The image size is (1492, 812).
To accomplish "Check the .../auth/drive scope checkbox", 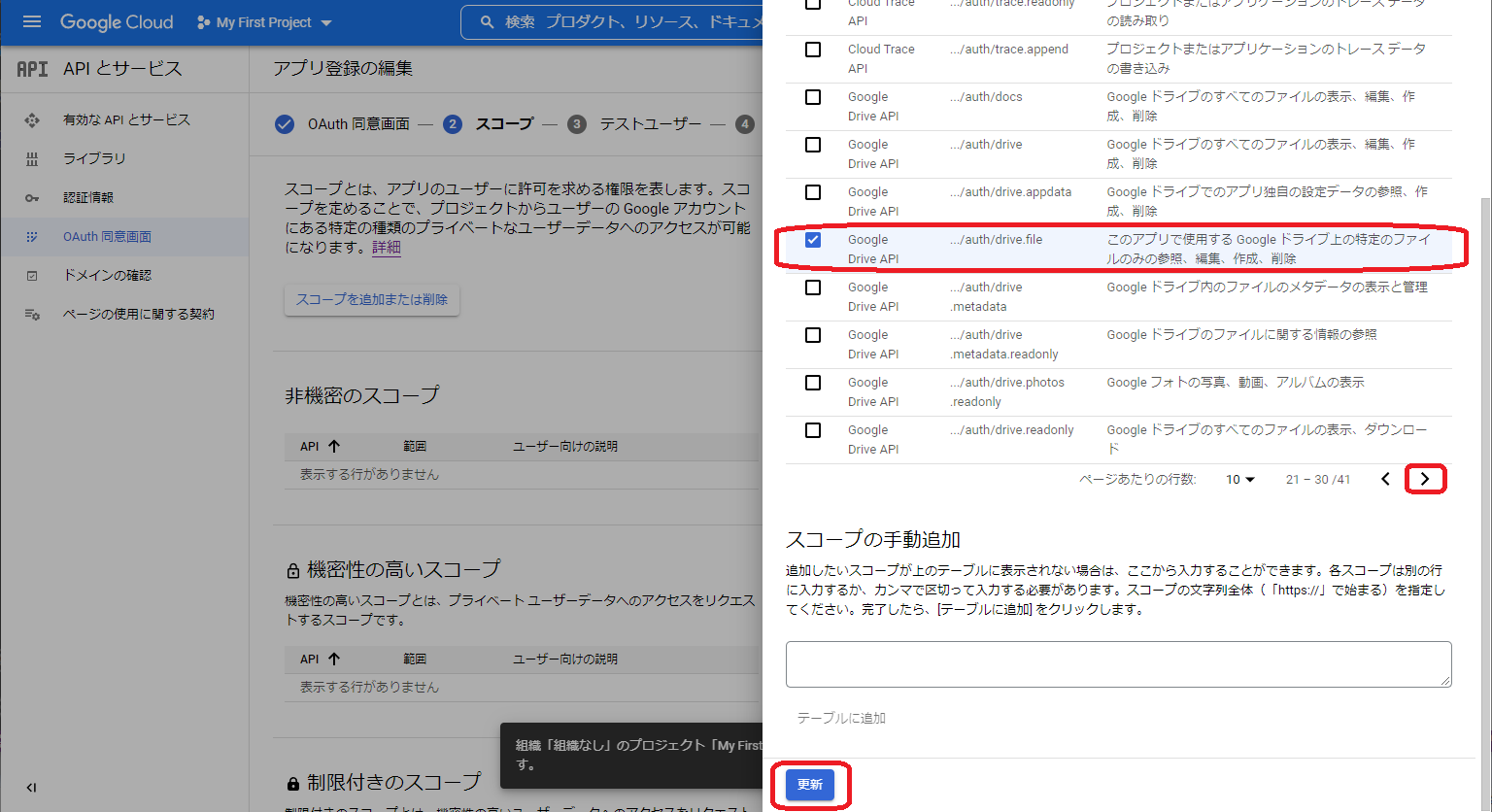I will [813, 145].
